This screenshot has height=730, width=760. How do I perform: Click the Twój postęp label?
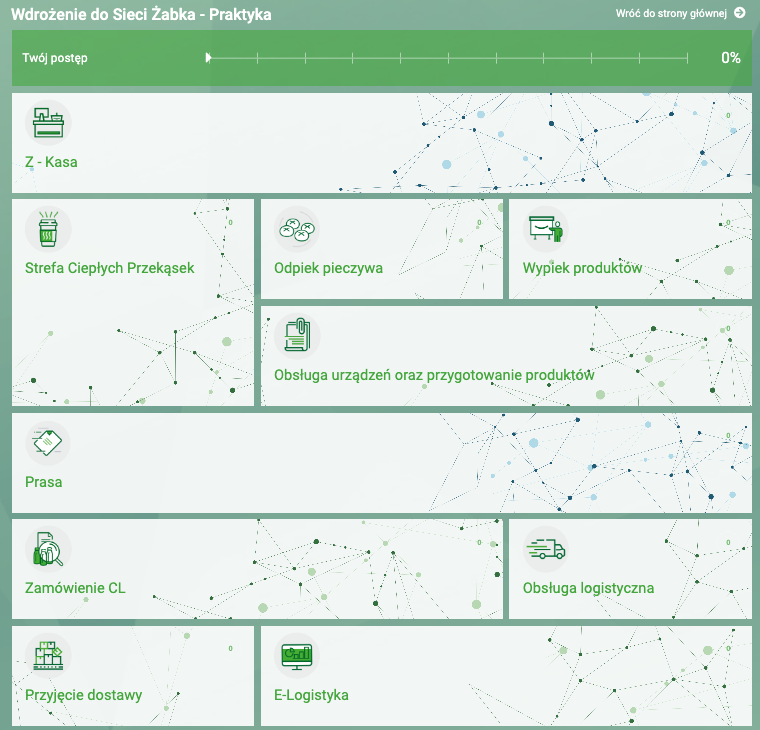55,58
